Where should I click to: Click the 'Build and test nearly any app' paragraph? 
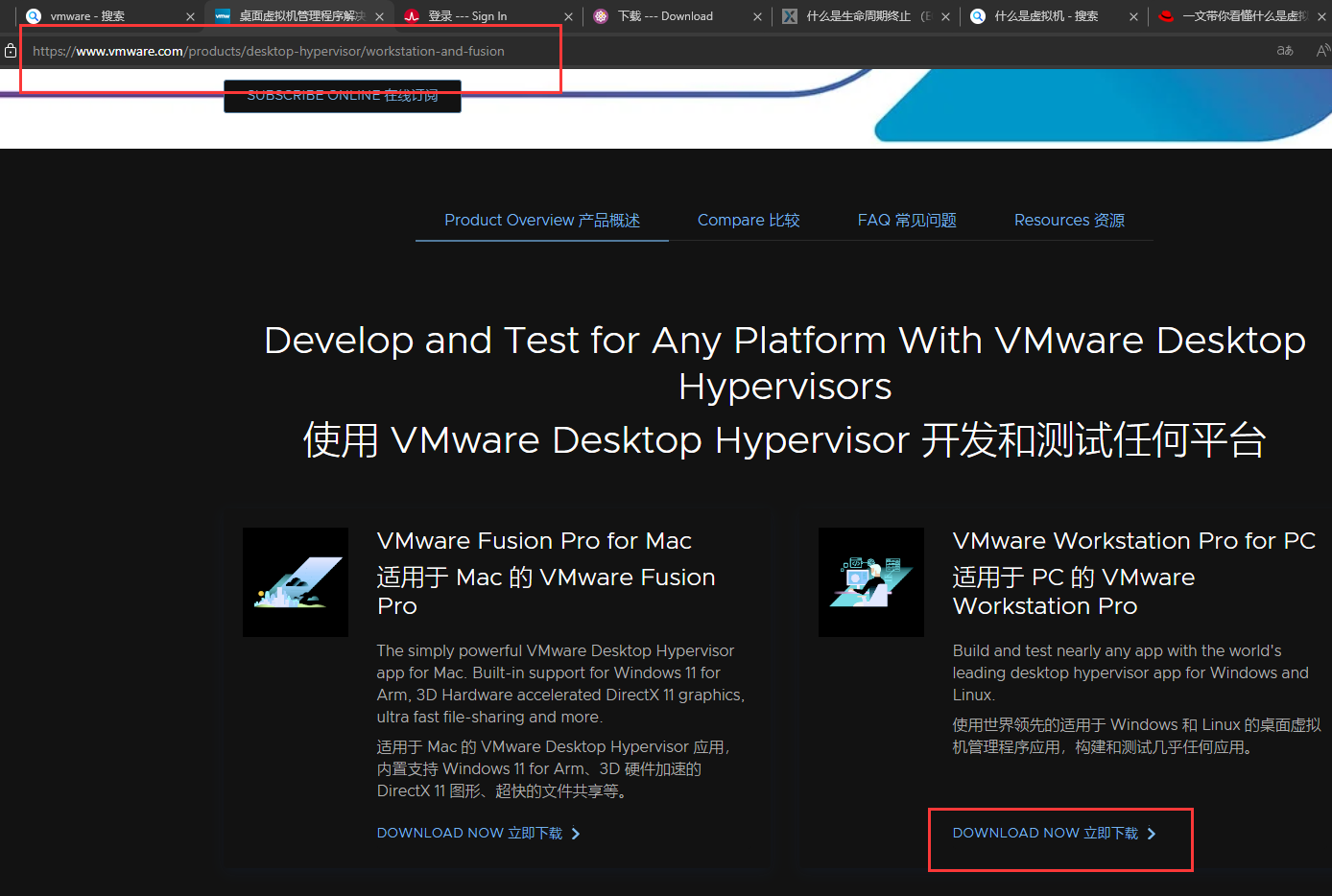1130,672
